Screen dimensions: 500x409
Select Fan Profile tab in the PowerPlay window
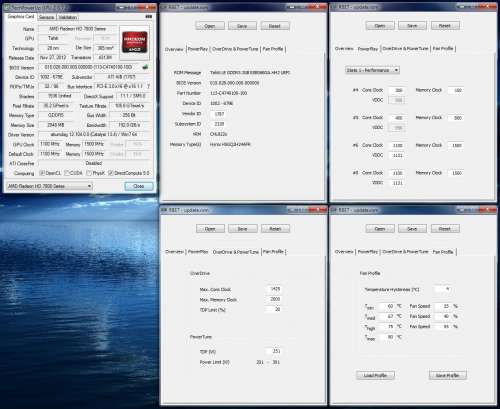pos(443,49)
